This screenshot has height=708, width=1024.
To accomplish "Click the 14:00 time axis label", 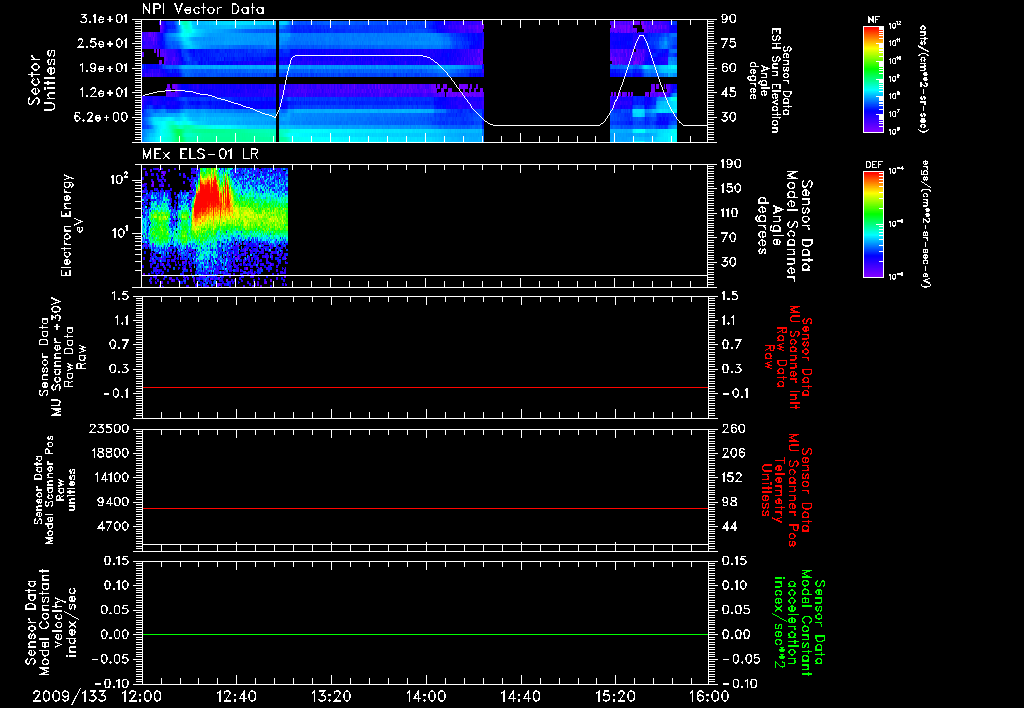I will [426, 696].
